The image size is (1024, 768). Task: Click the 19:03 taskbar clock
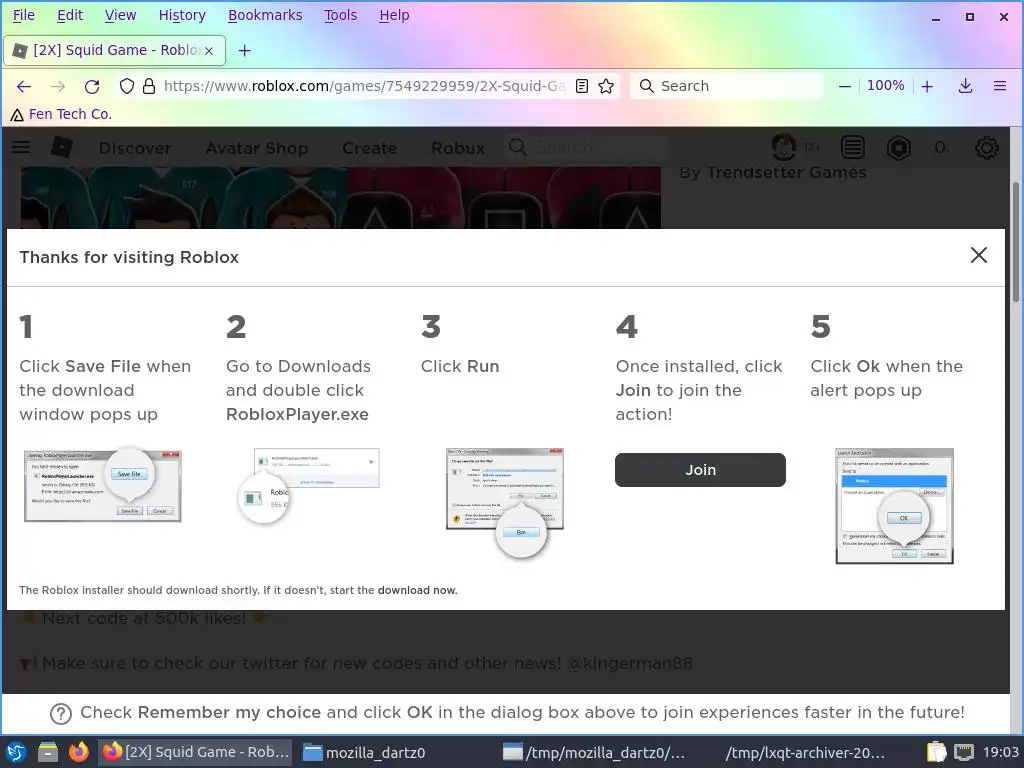tap(1001, 752)
